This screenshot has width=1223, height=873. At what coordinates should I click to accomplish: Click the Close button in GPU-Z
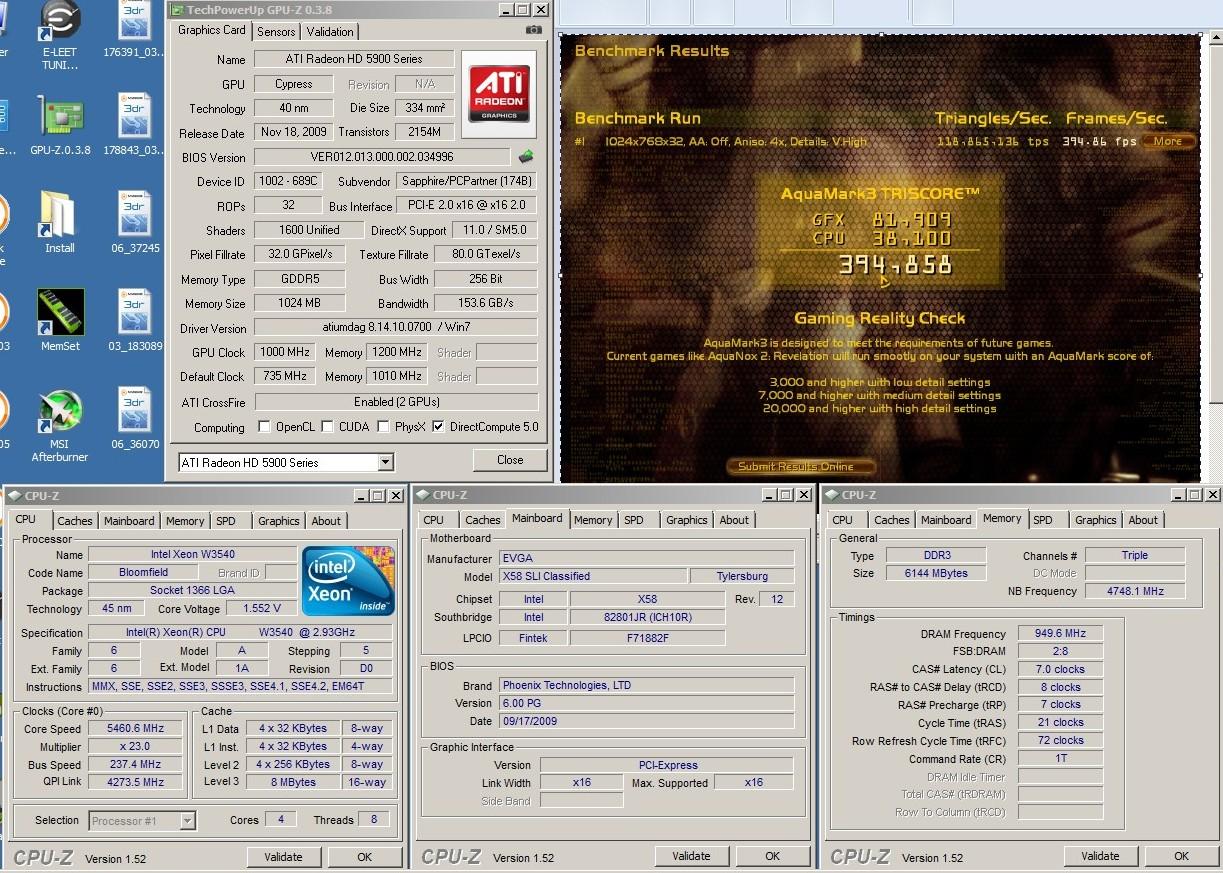pos(510,460)
